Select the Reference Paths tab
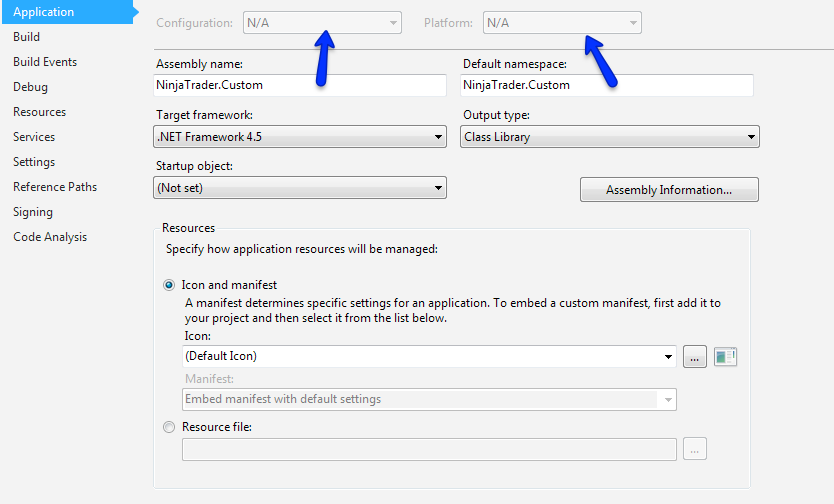The image size is (834, 504). 55,187
